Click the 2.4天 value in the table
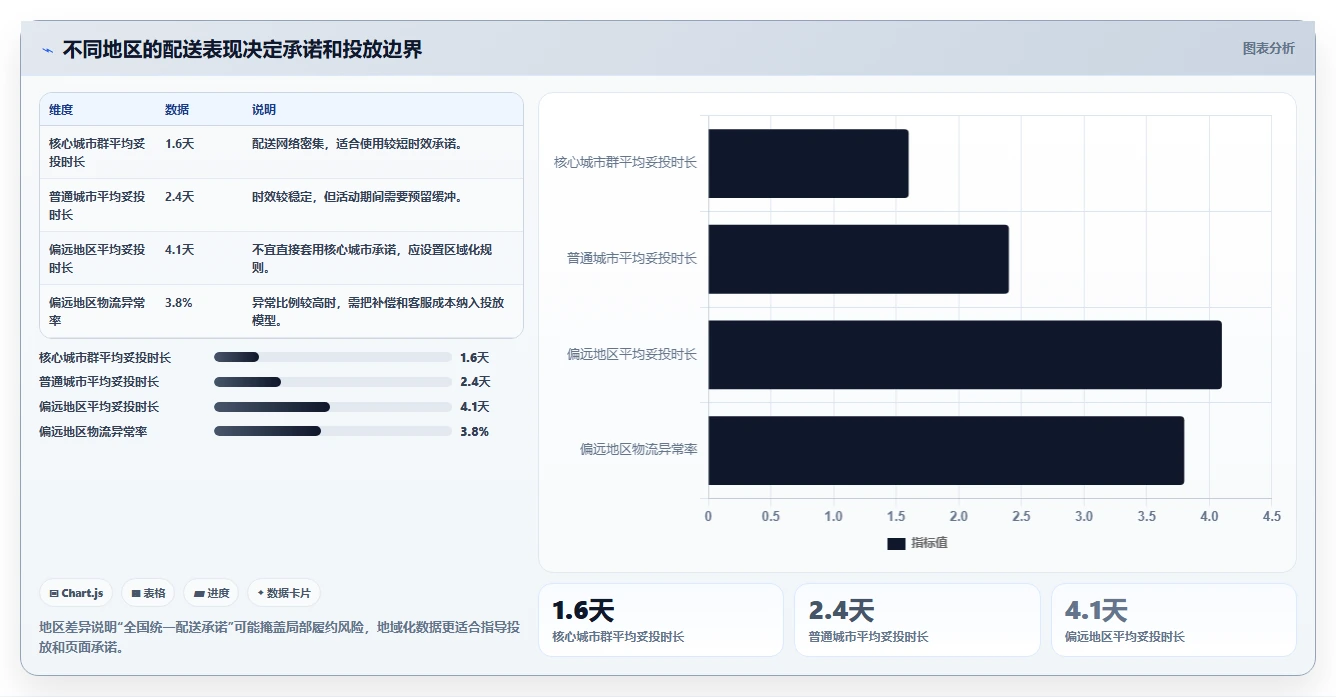This screenshot has height=697, width=1336. coord(180,197)
